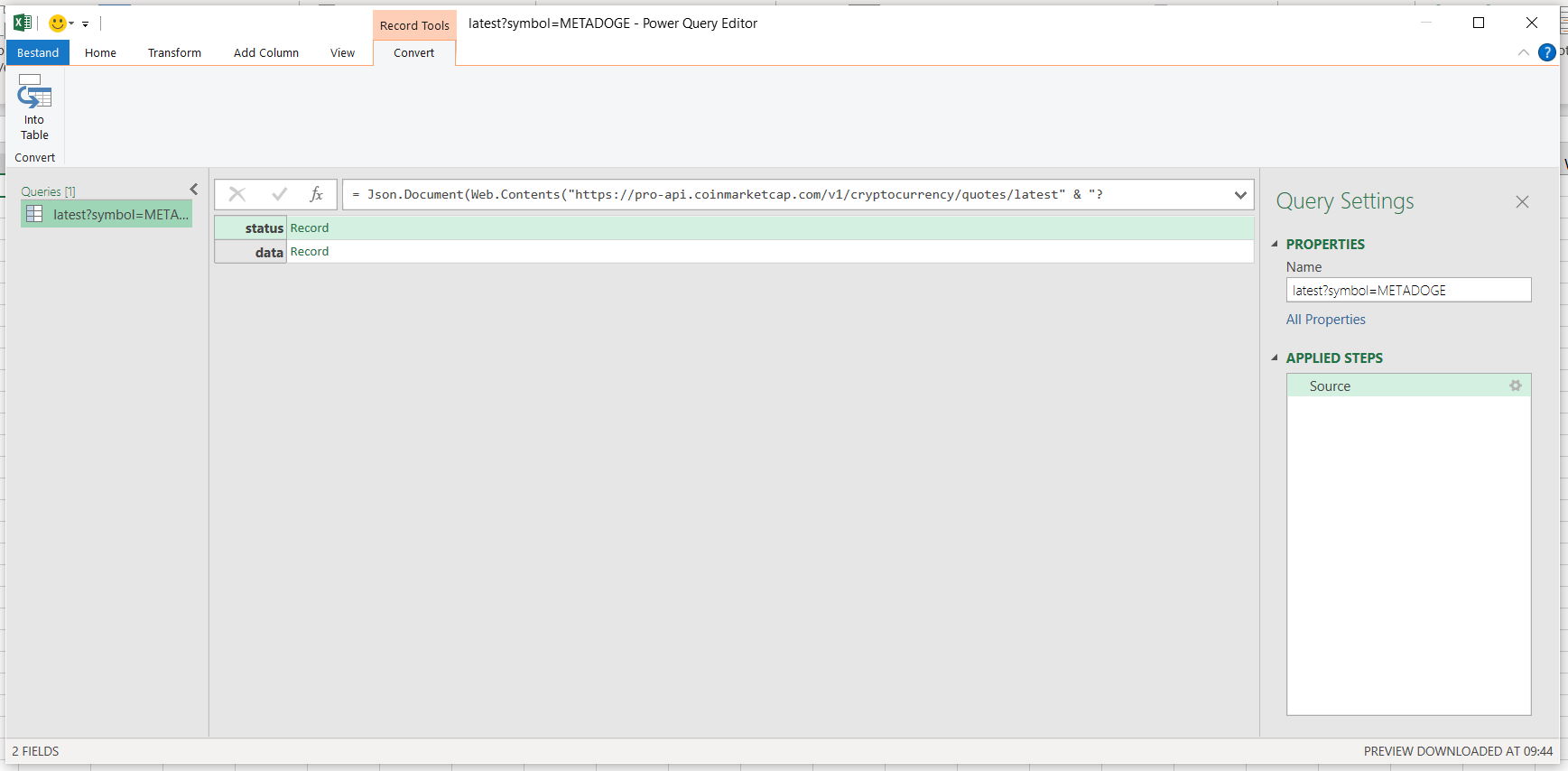Open the quick access toolbar dropdown arrow
This screenshot has height=771, width=1568.
[86, 24]
